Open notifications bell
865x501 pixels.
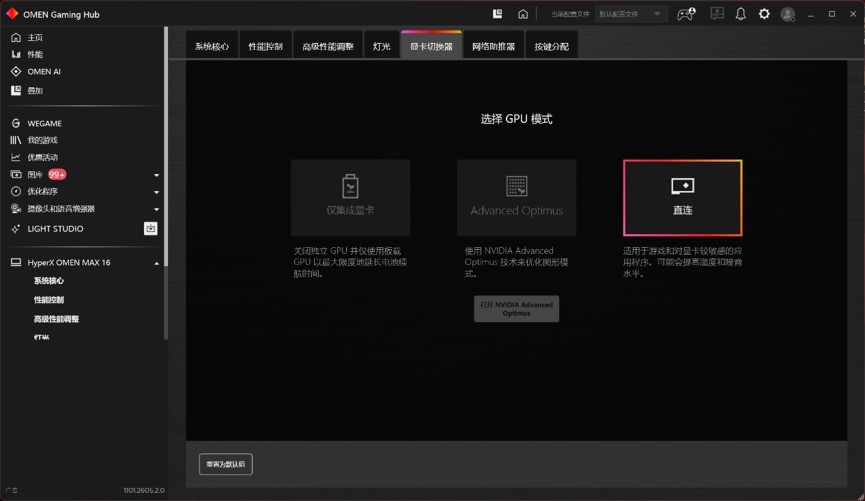coord(740,14)
